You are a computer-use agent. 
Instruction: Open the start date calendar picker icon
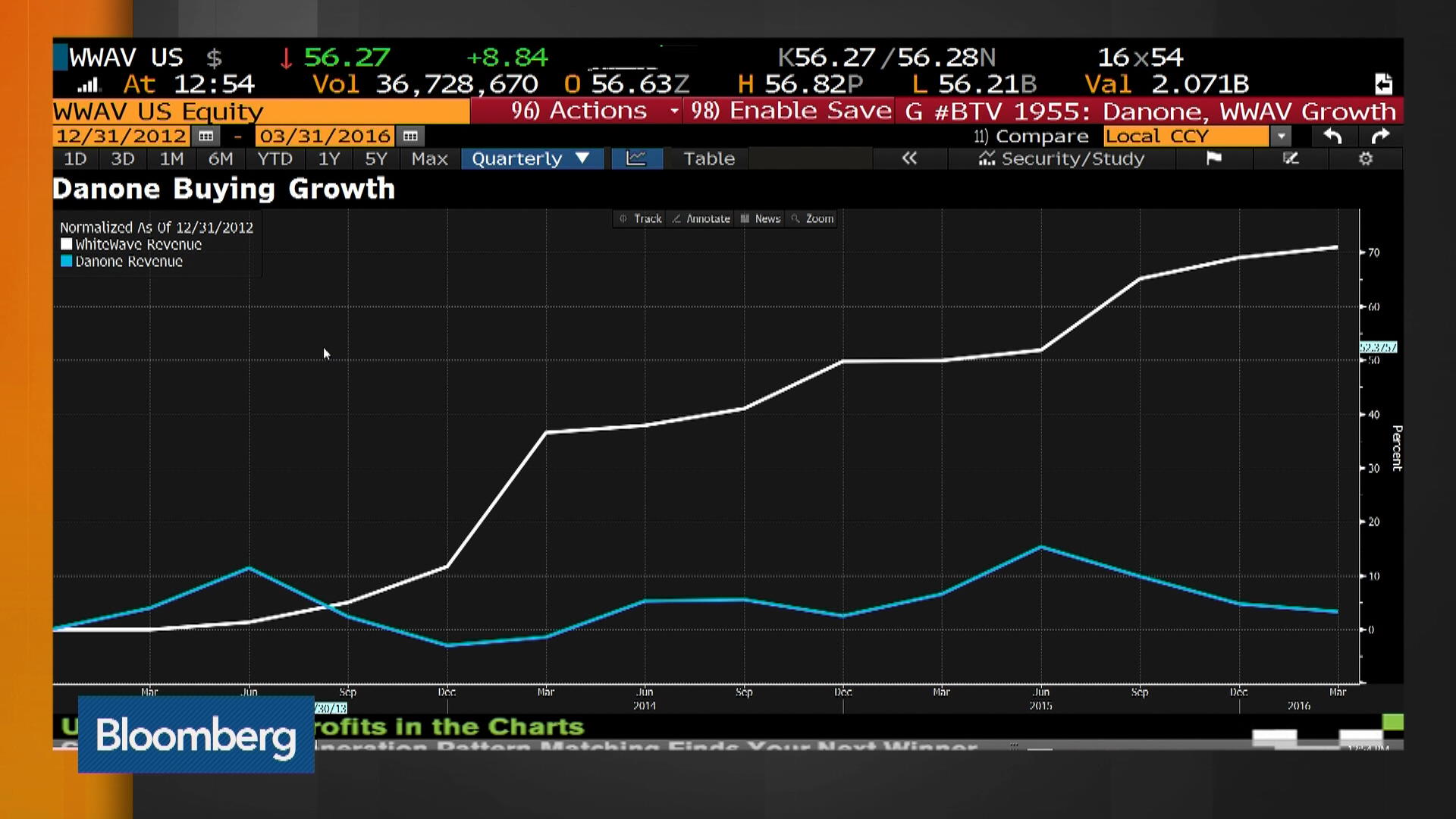click(x=206, y=136)
